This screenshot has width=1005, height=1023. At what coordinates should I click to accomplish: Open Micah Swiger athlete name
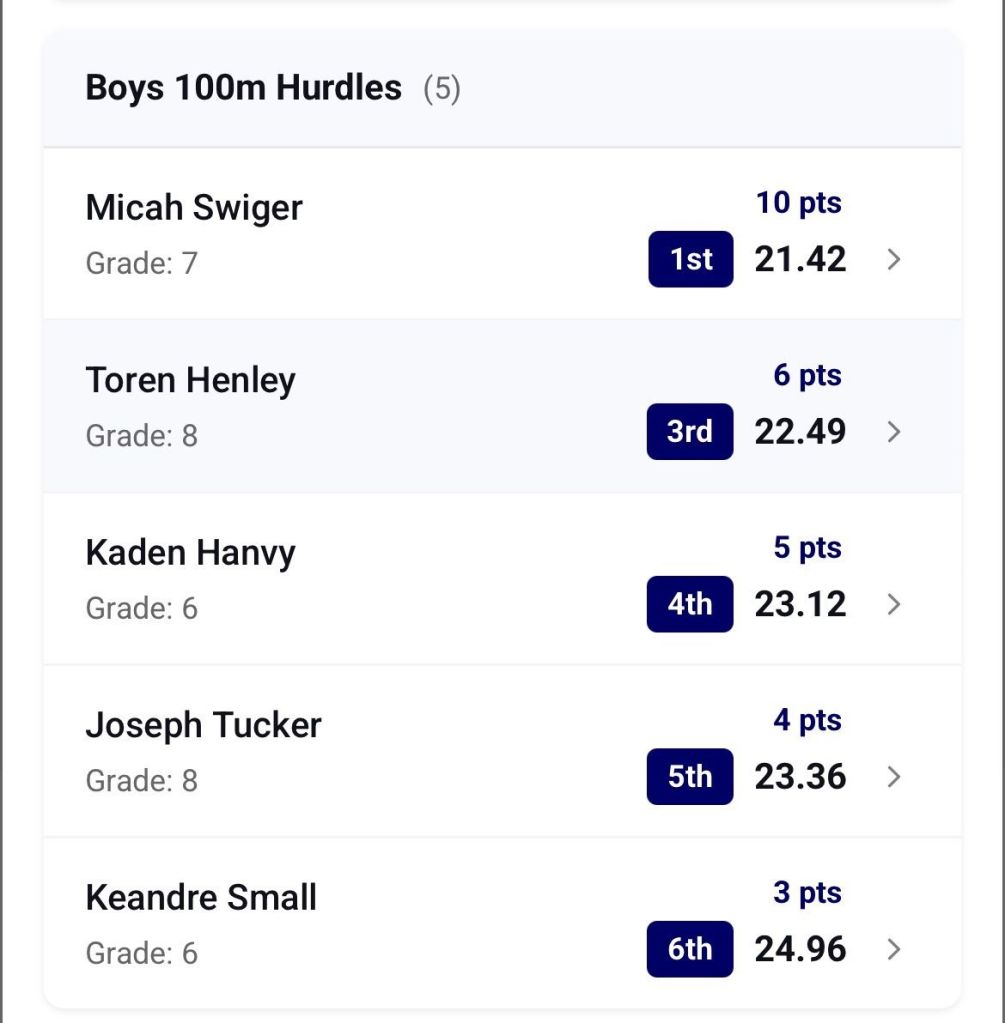click(x=194, y=208)
